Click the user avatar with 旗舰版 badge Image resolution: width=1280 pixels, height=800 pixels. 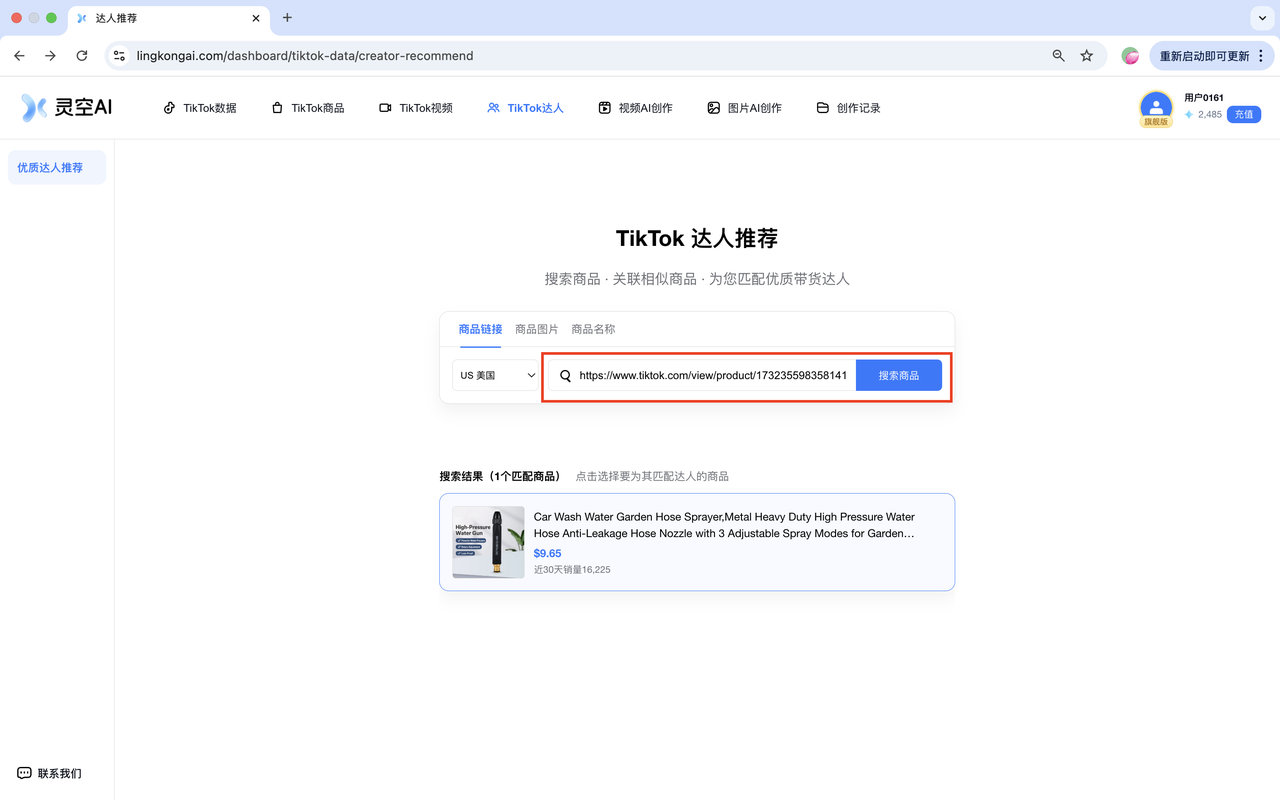tap(1156, 108)
